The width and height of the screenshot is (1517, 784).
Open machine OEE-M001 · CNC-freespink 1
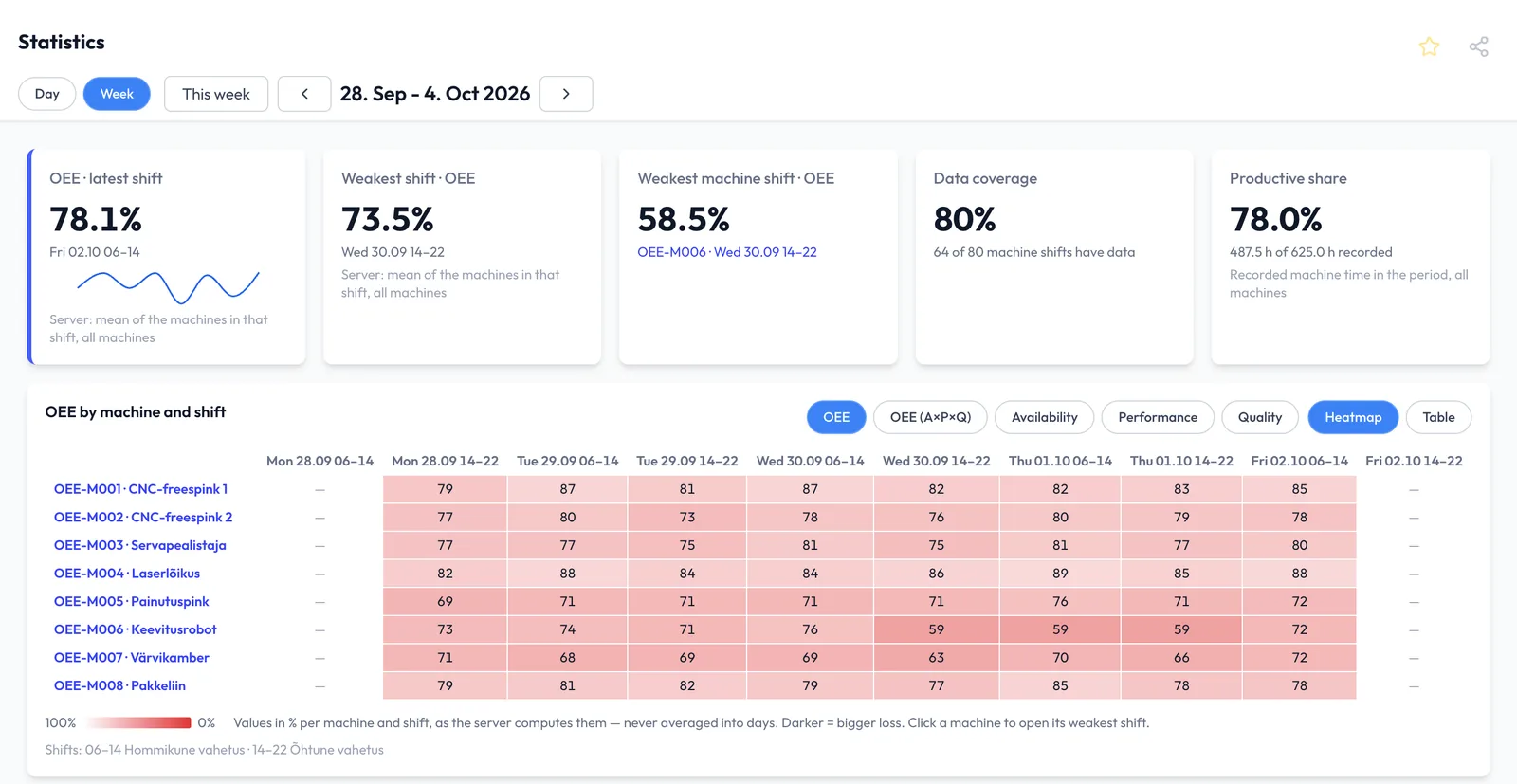click(140, 489)
